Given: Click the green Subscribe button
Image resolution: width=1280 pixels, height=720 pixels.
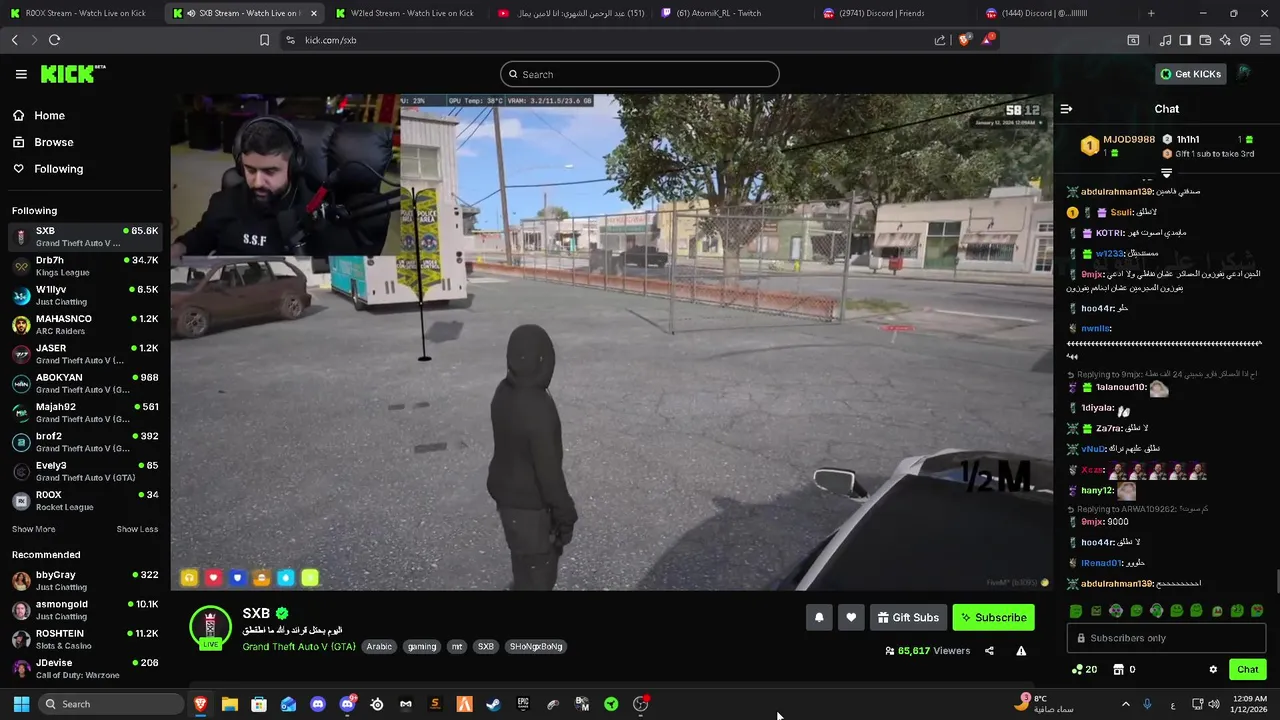Looking at the screenshot, I should (x=994, y=618).
